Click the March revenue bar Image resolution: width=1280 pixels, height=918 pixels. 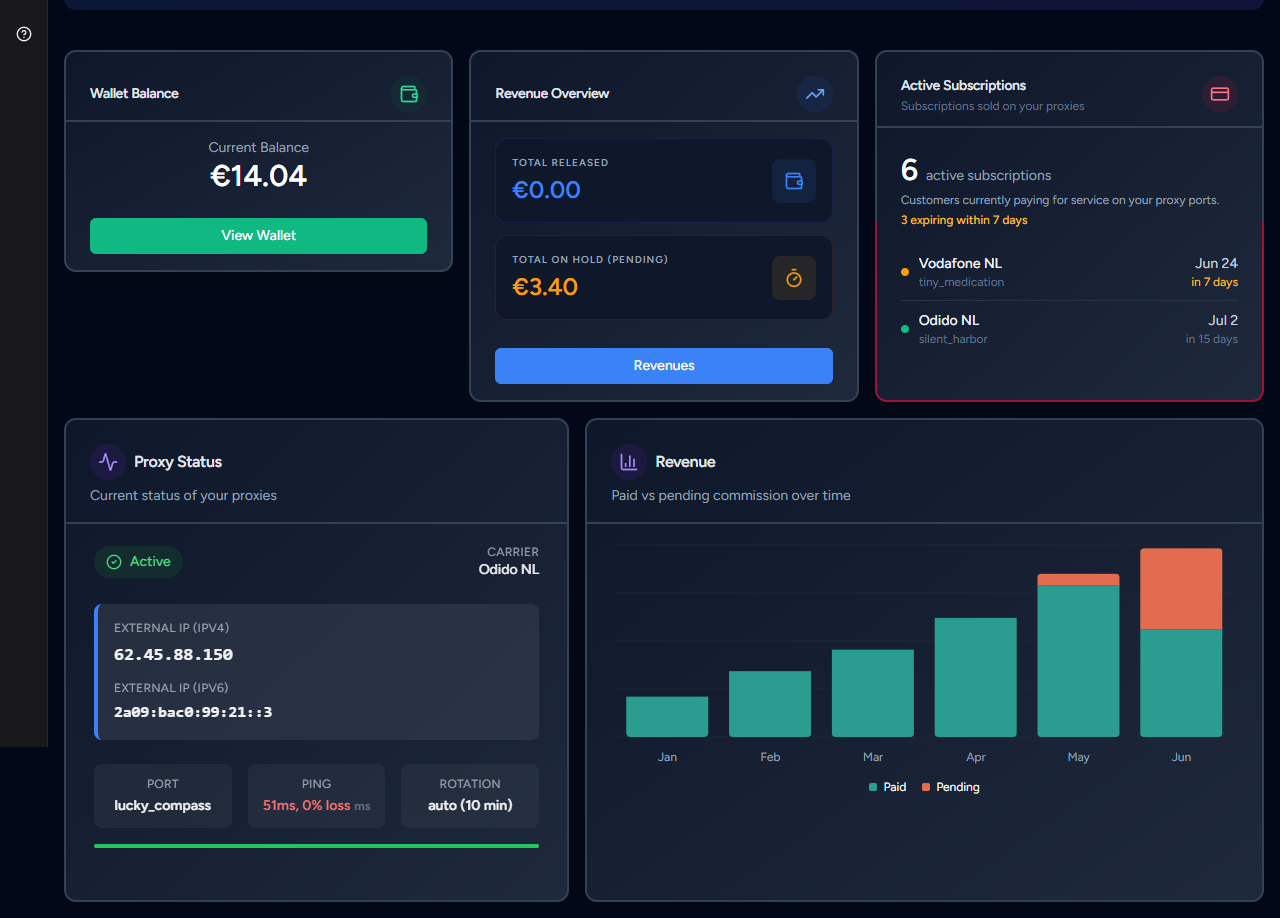point(873,693)
